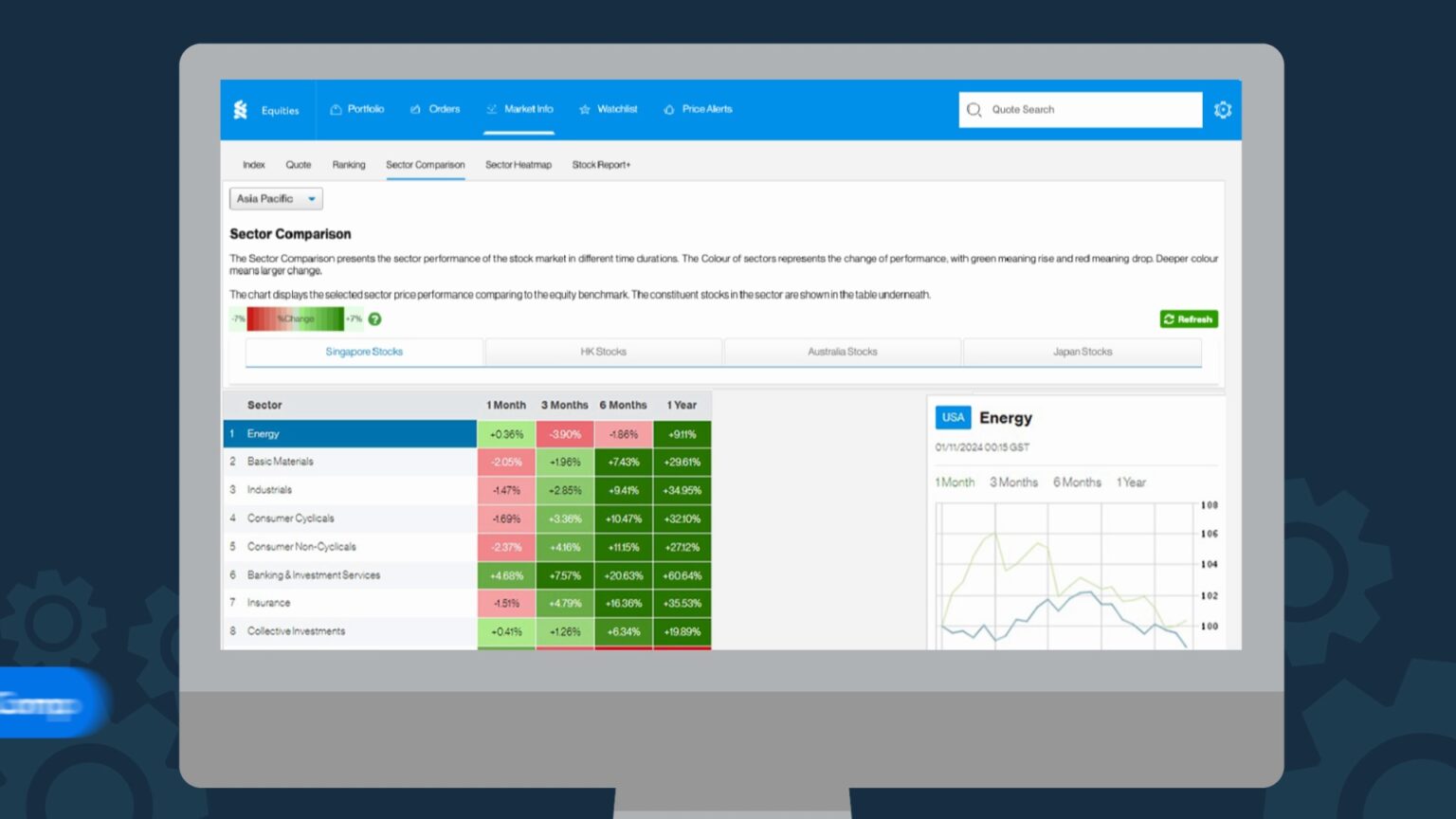Select the HK Stocks option

click(x=604, y=352)
